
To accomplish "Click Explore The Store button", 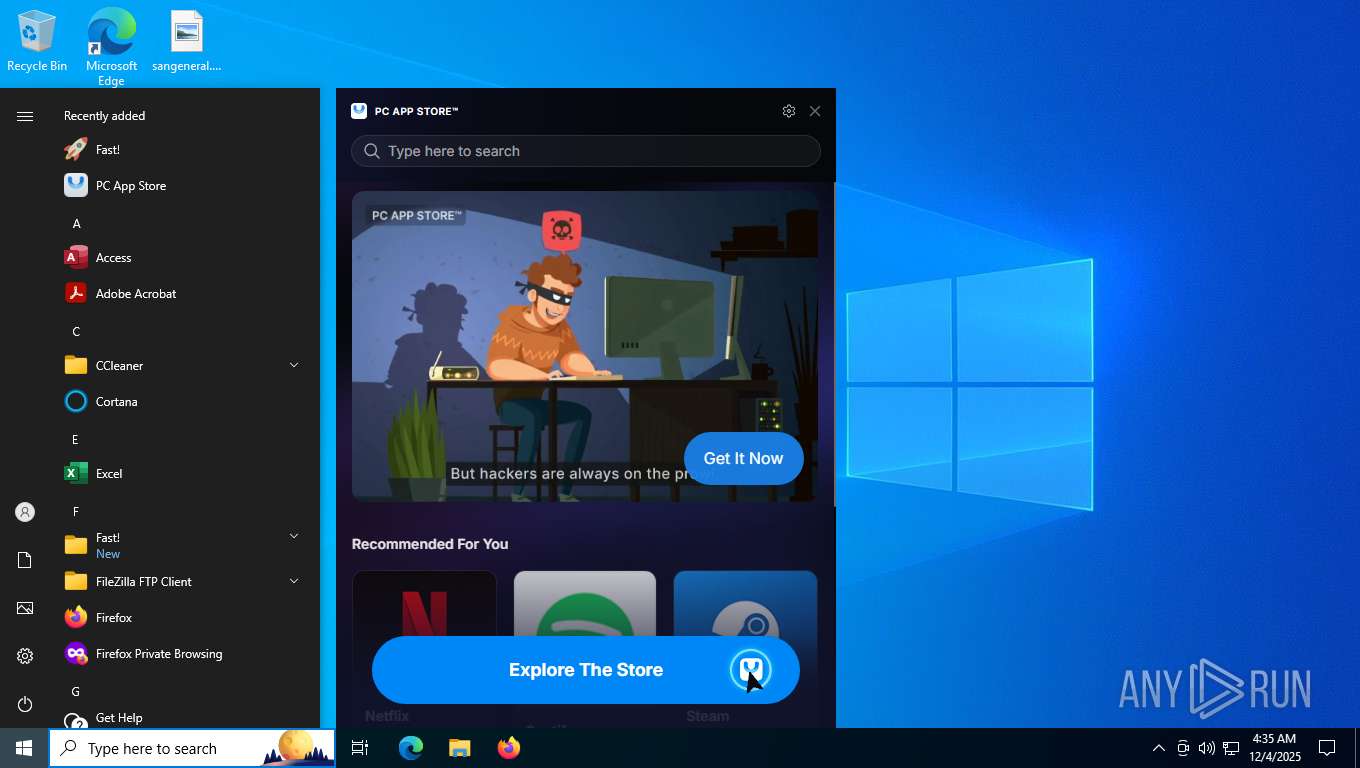I will click(x=586, y=670).
